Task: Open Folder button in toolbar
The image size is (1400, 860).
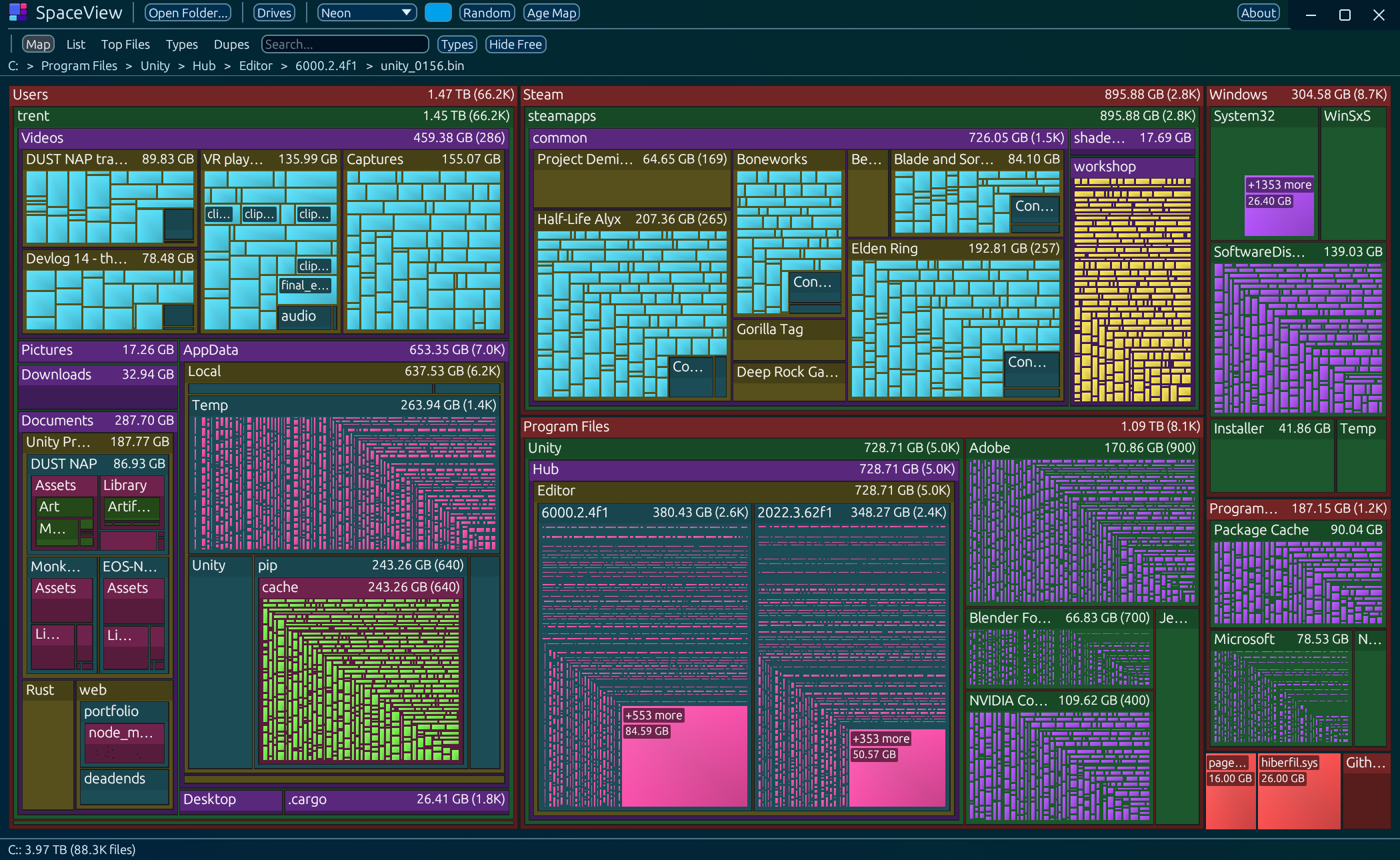Action: pyautogui.click(x=189, y=13)
